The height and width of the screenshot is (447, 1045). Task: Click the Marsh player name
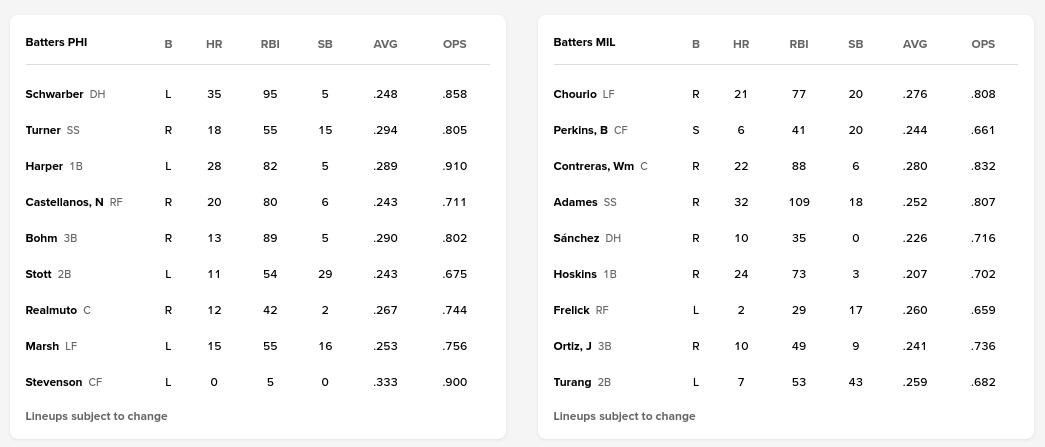click(42, 346)
